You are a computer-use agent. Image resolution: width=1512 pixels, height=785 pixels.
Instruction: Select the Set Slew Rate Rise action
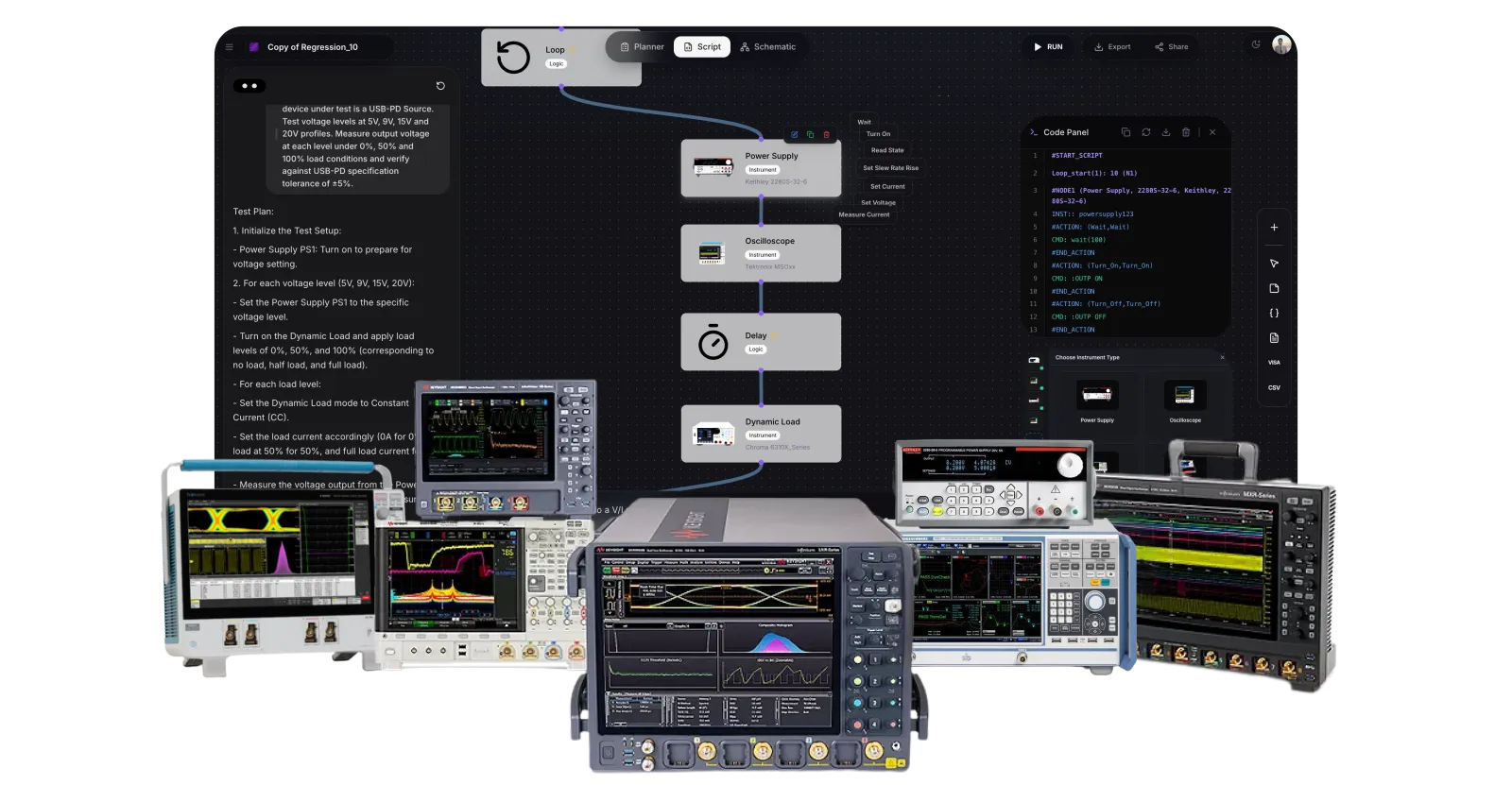tap(890, 168)
